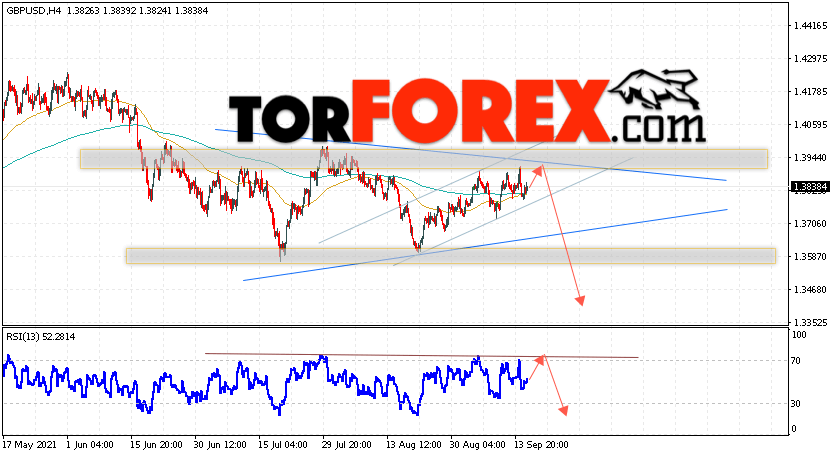This screenshot has width=834, height=456.
Task: Click the RSI scale value 100
Action: [x=799, y=335]
